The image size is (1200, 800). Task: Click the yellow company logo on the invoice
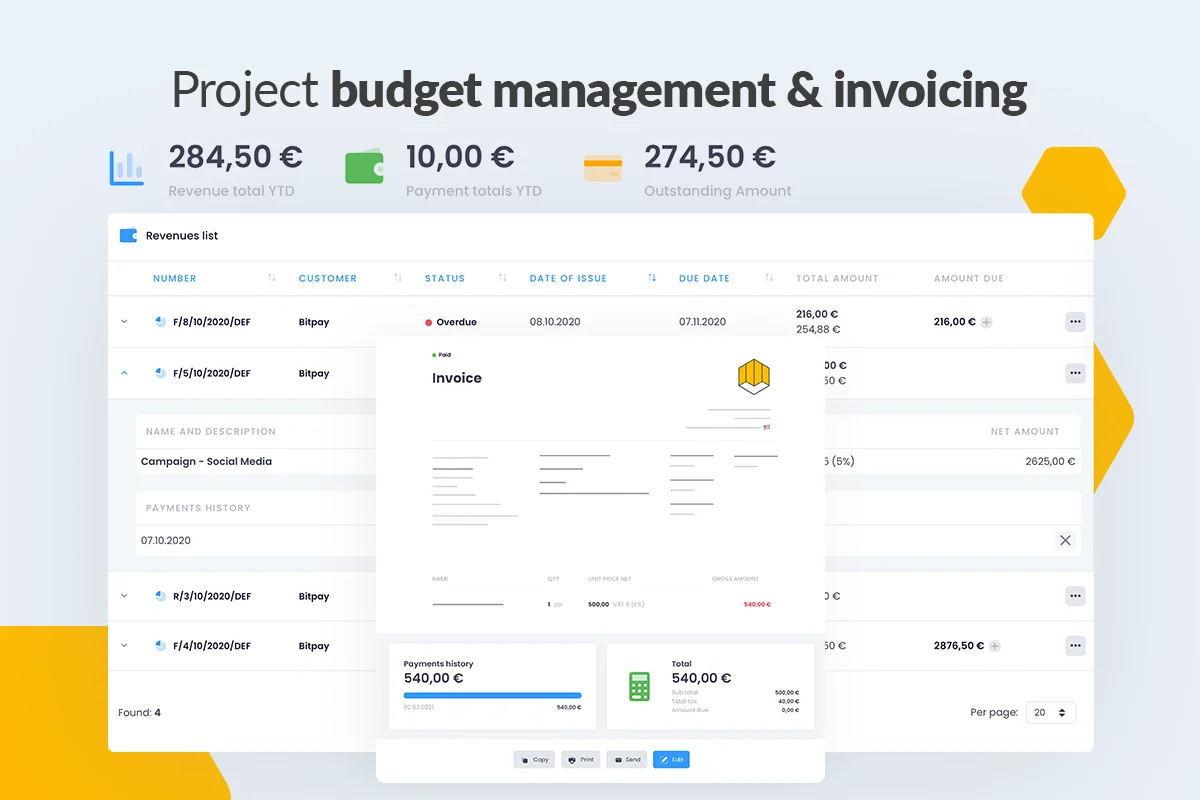(x=754, y=376)
